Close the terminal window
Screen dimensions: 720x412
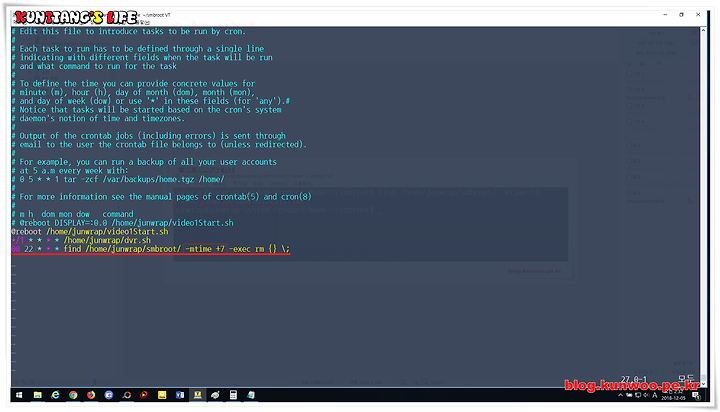(698, 15)
